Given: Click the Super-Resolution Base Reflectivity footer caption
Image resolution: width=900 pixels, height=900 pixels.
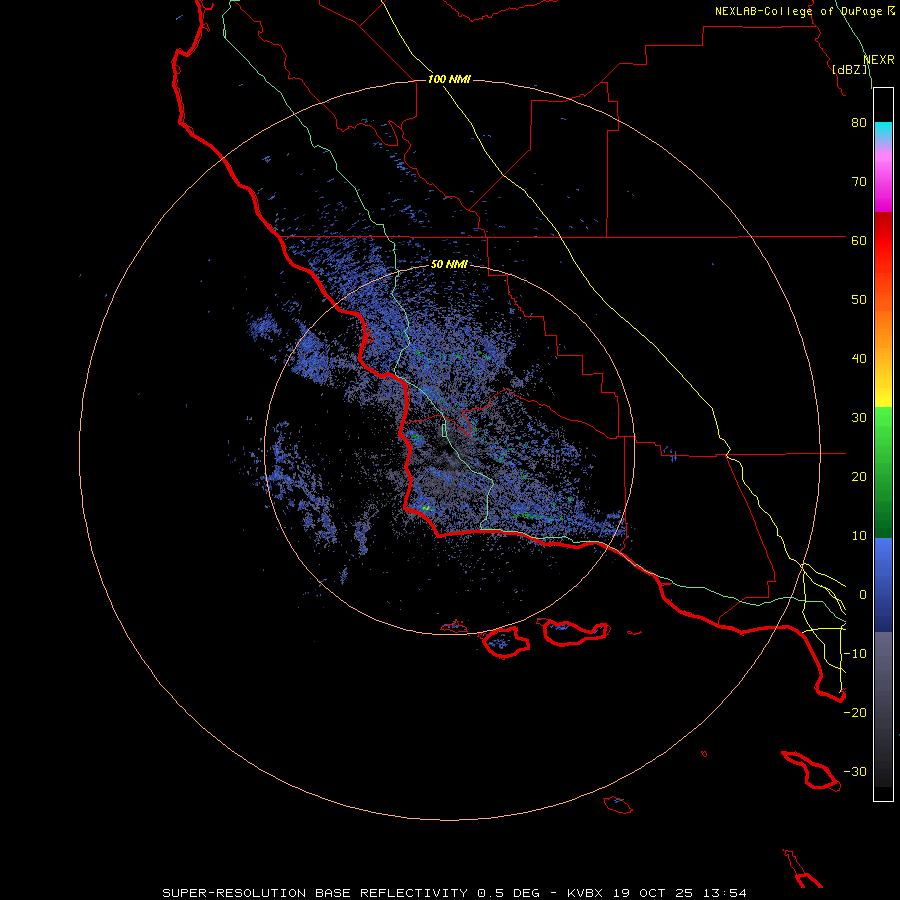Looking at the screenshot, I should coord(455,893).
